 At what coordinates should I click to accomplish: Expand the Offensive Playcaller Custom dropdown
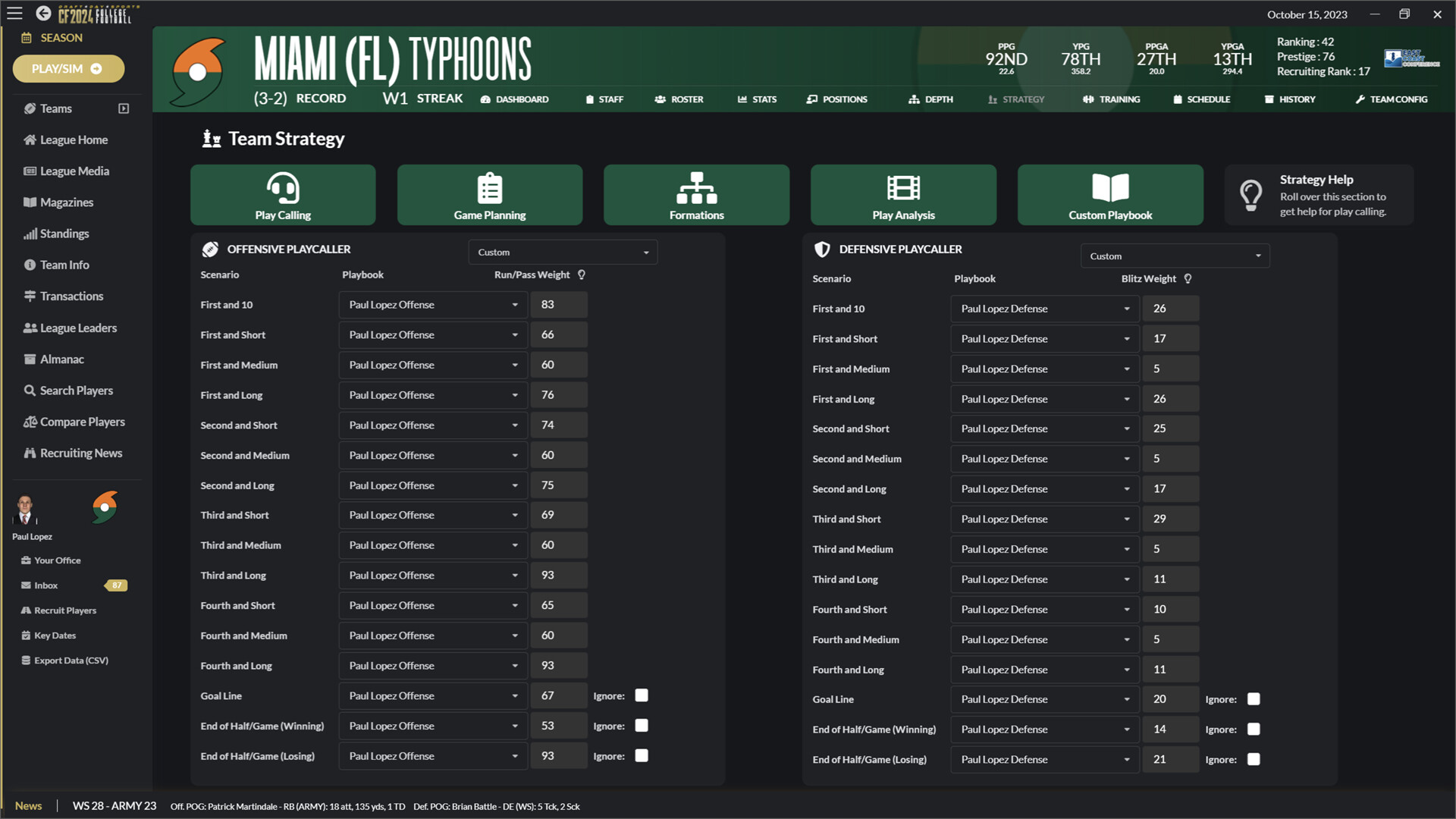pyautogui.click(x=647, y=252)
